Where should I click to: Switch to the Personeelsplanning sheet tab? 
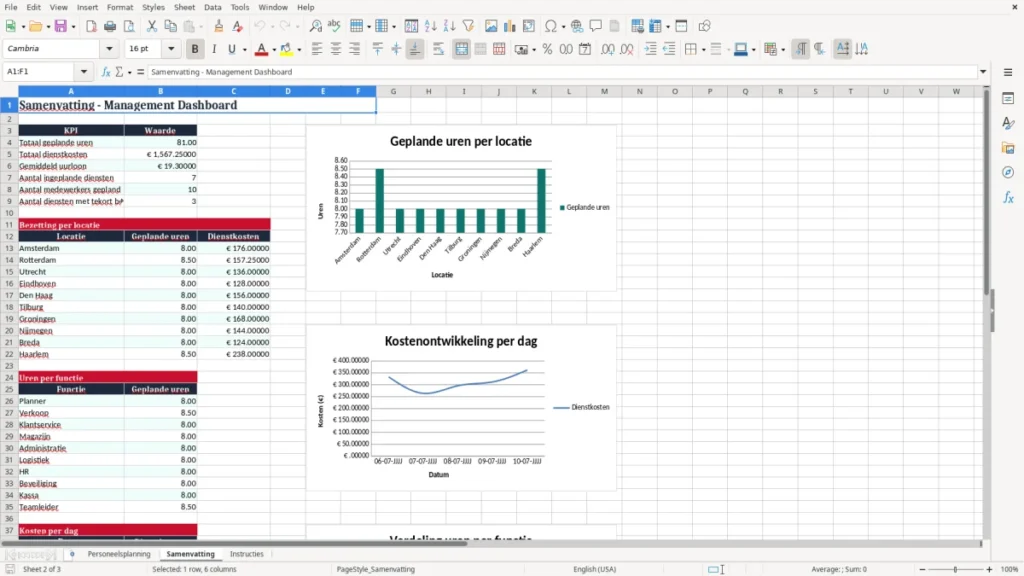(x=119, y=554)
